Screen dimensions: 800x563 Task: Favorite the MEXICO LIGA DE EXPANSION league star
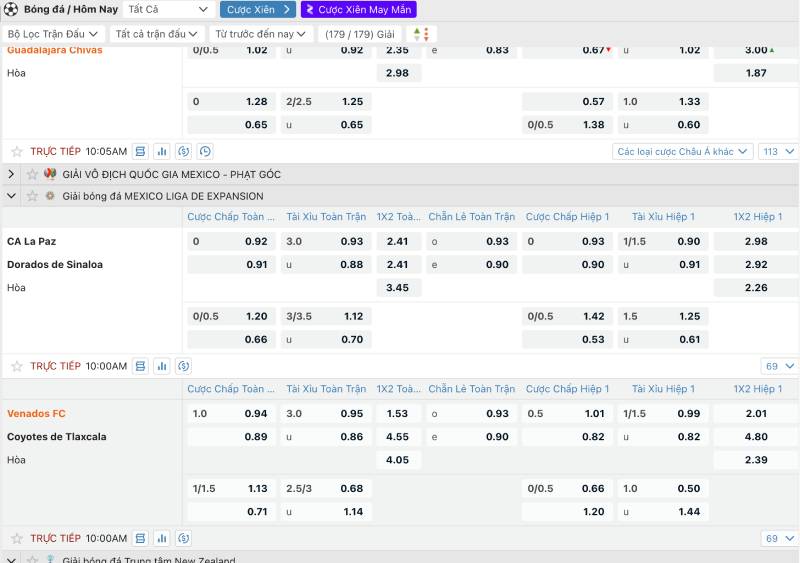pos(31,197)
